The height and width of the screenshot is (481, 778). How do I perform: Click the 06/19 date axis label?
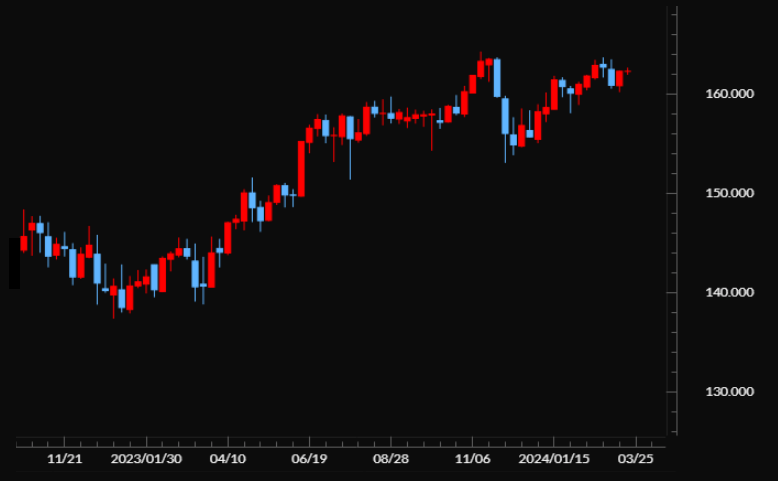(309, 459)
